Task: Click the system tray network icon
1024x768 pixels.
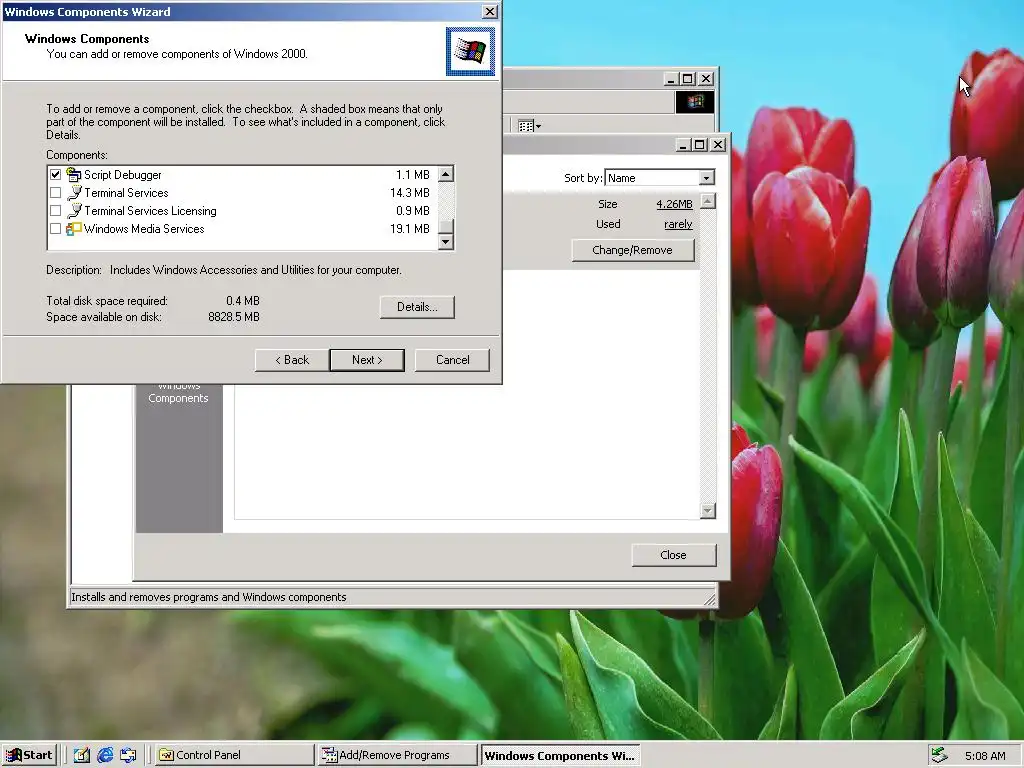Action: pyautogui.click(x=939, y=755)
